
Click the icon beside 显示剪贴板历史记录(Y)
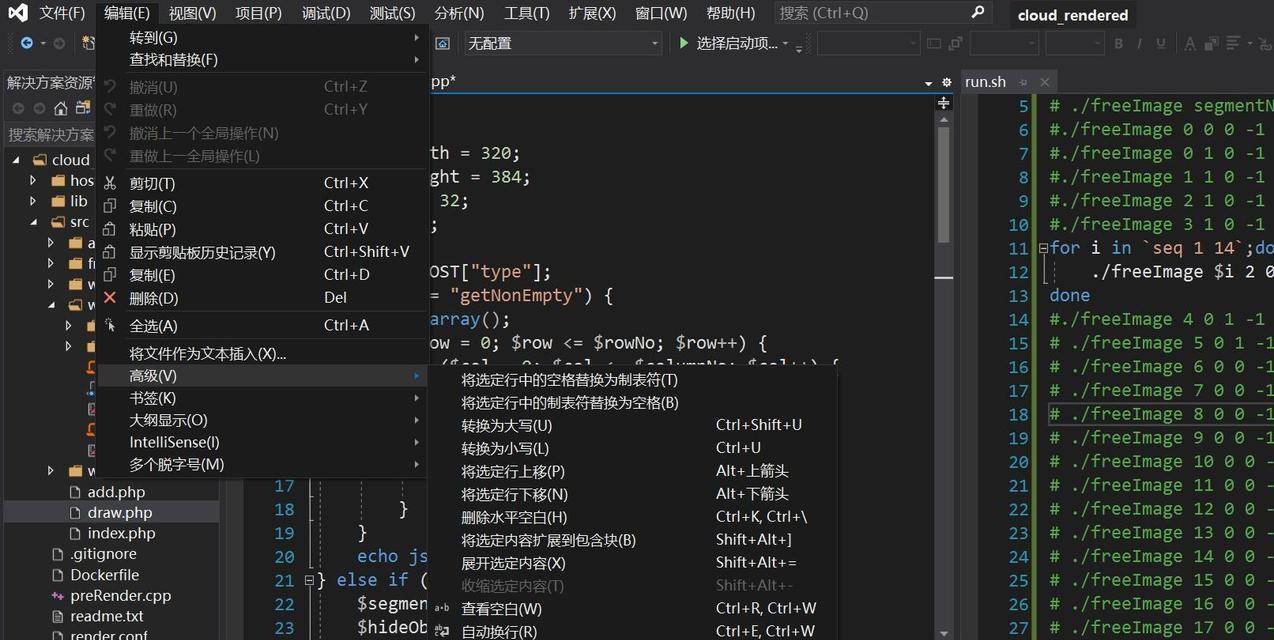pos(110,252)
